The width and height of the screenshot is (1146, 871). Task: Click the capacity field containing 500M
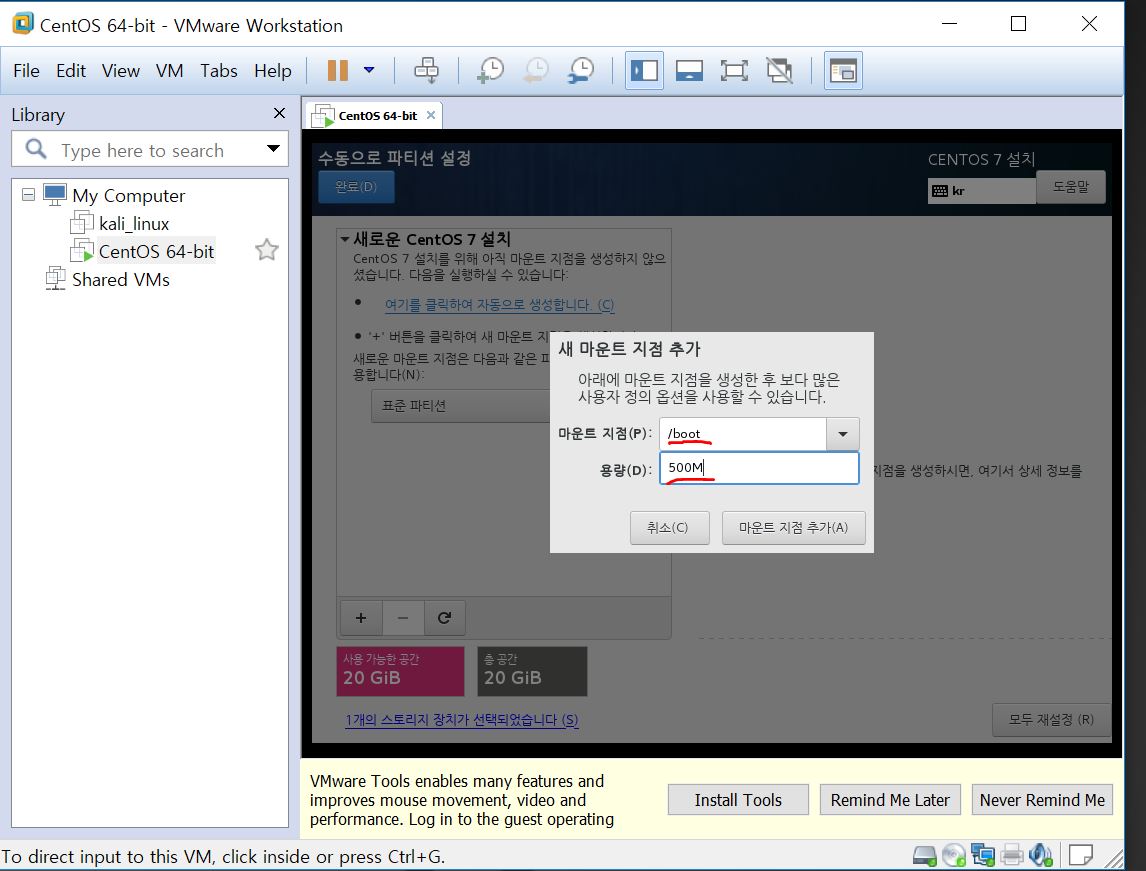point(759,468)
